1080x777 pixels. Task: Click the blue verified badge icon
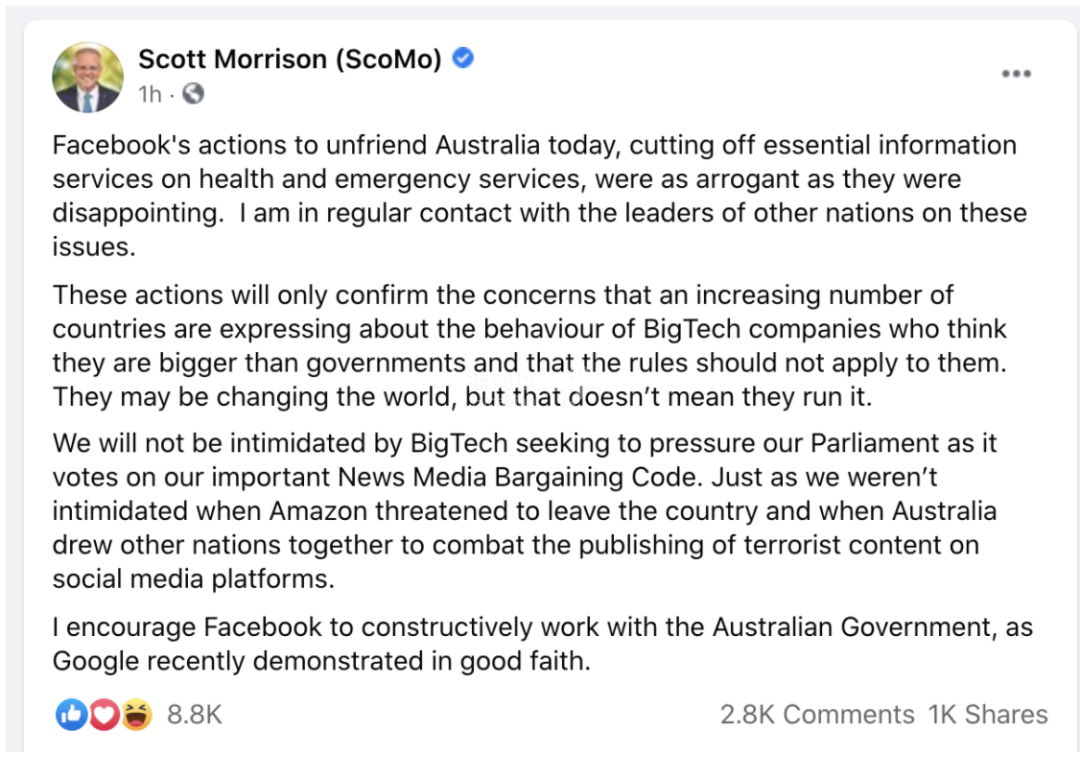[x=463, y=58]
